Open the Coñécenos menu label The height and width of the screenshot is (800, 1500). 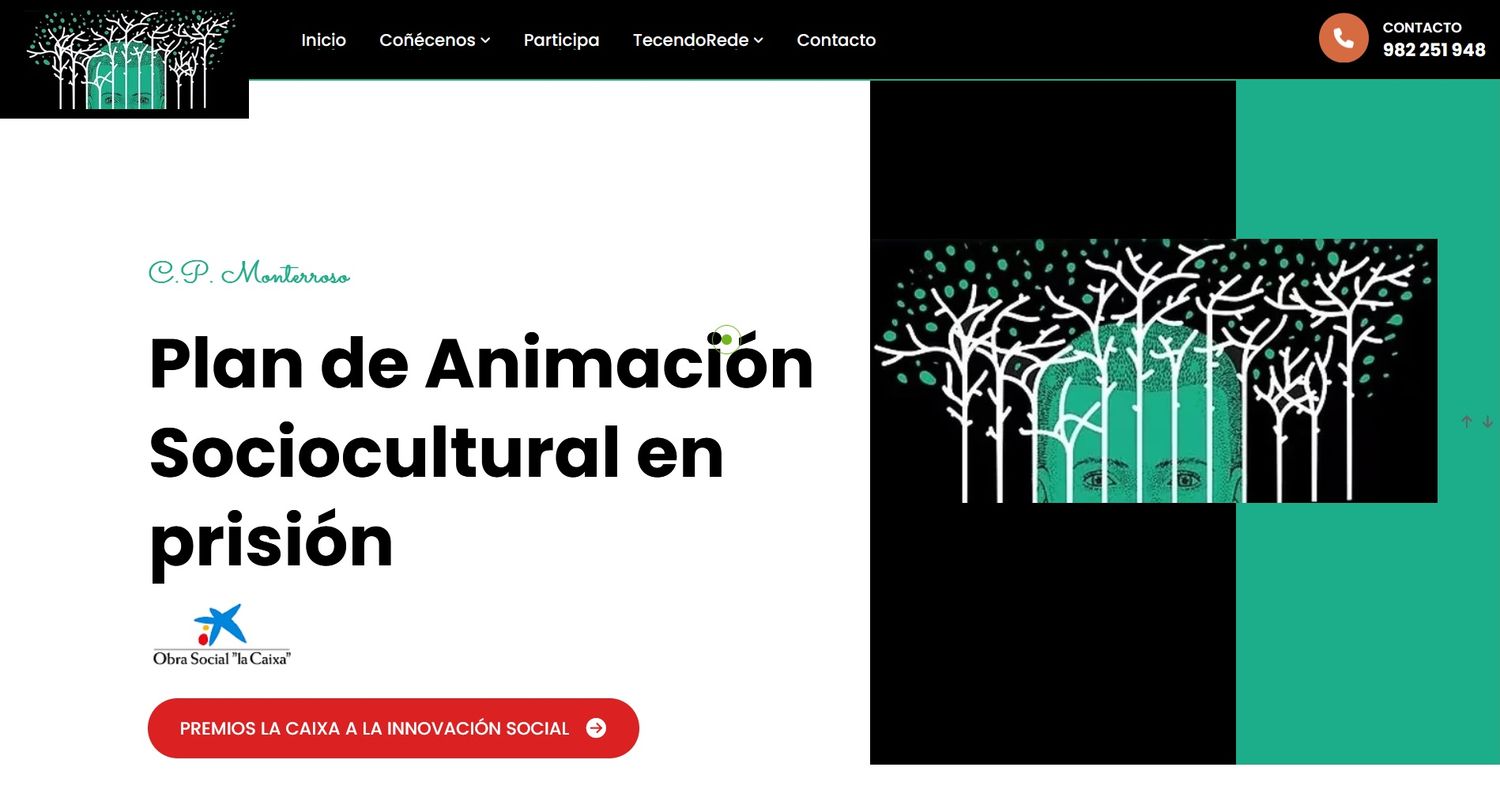click(x=427, y=40)
